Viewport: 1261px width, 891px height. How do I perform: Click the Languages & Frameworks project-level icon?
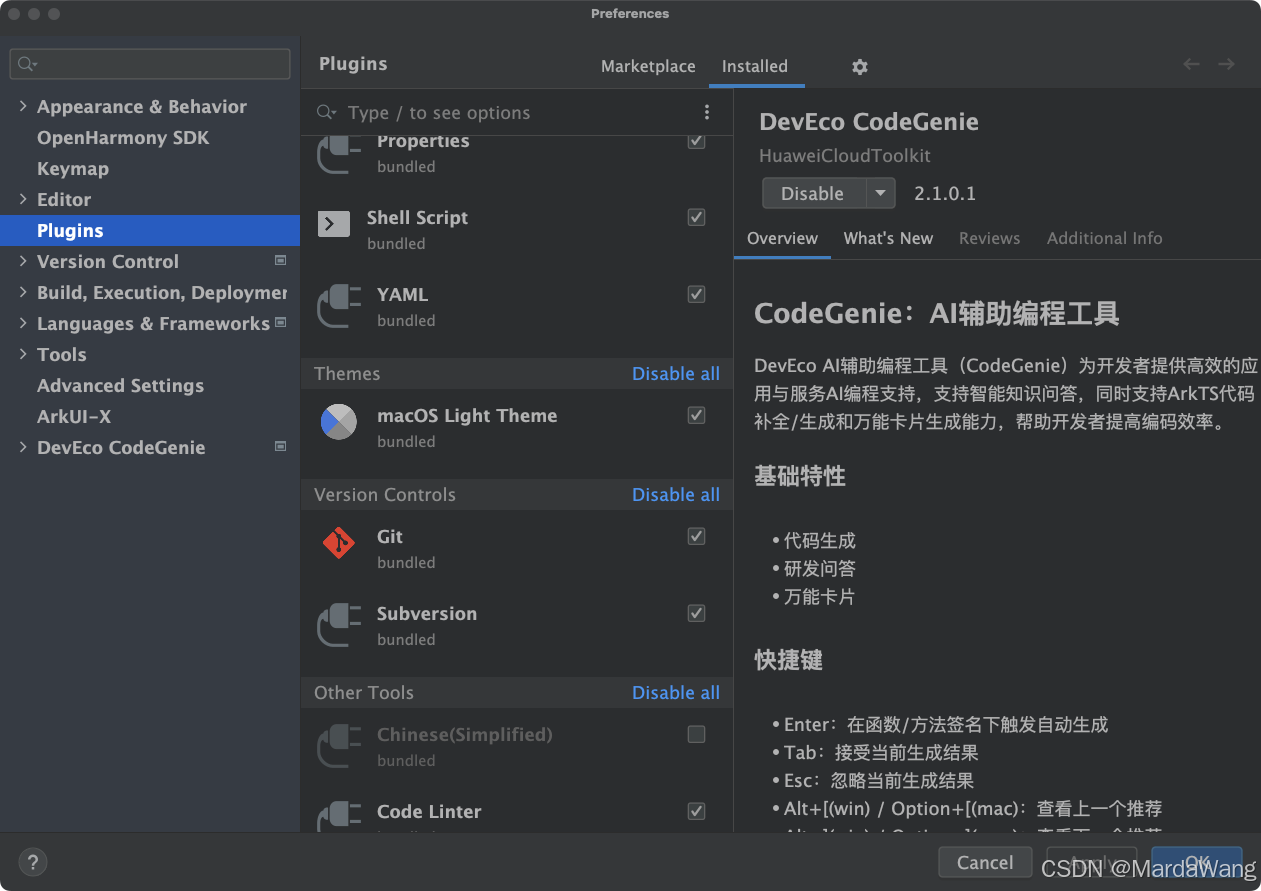(280, 322)
